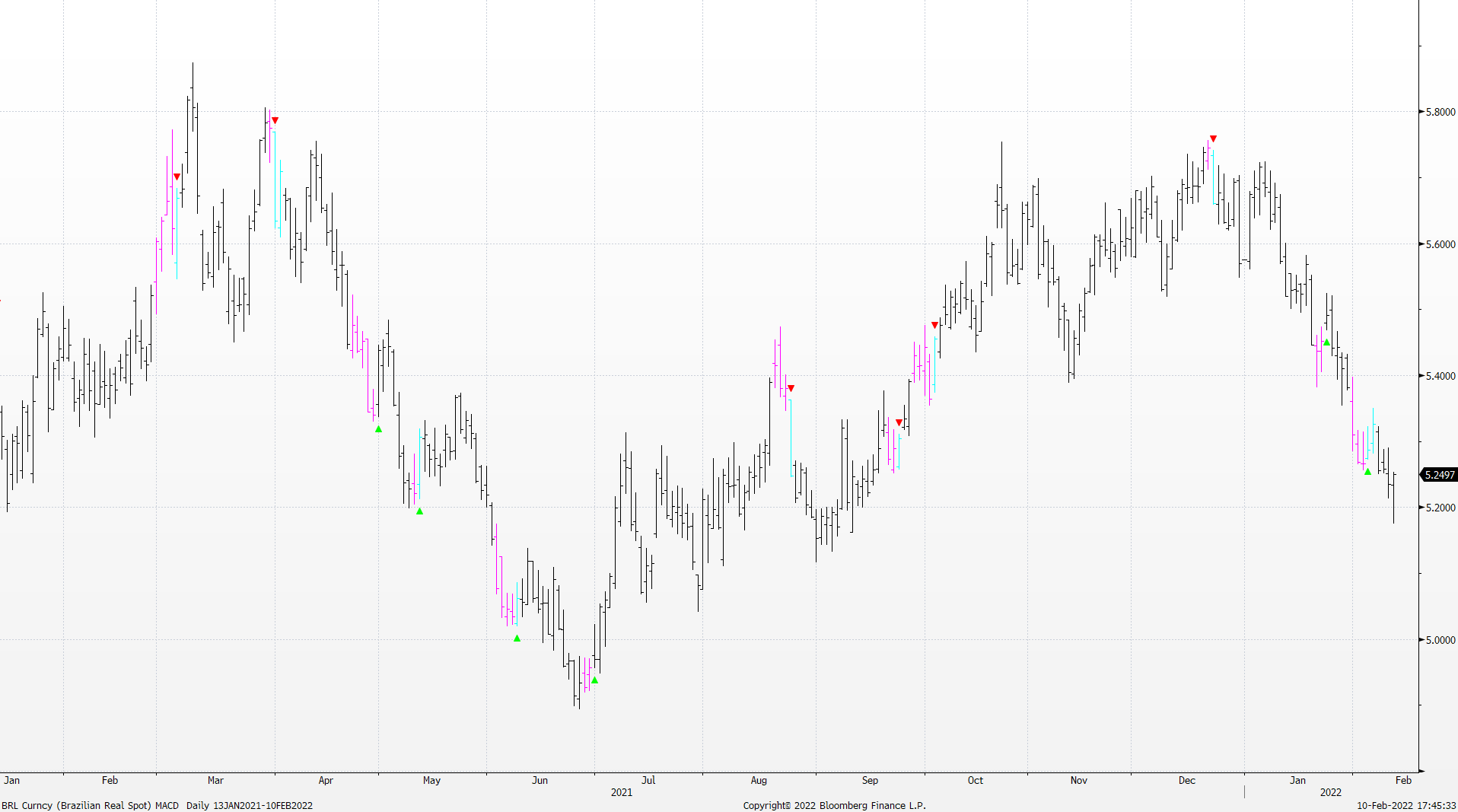
Task: Select the 5.0000 level on price axis
Action: [1440, 640]
